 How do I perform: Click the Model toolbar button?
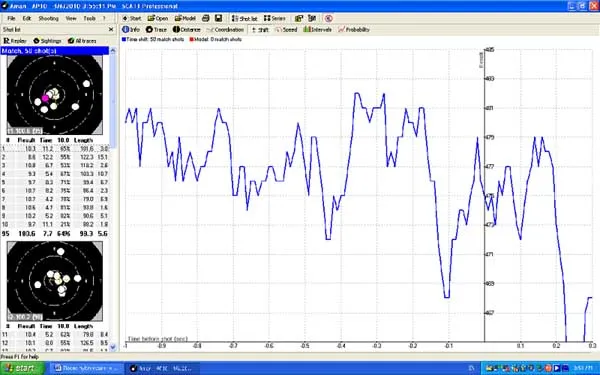pyautogui.click(x=185, y=18)
